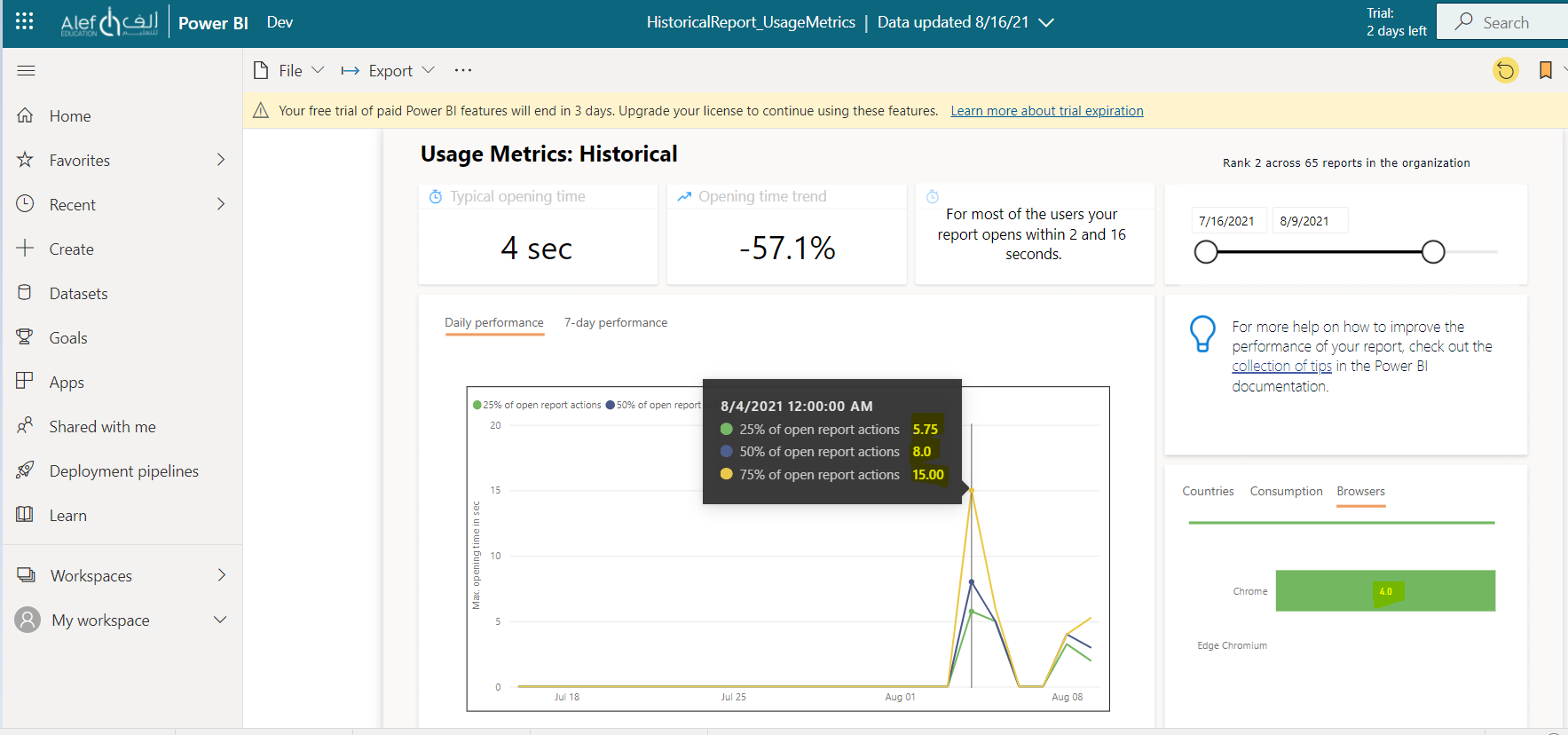Click the 25% of open report actions legend

pyautogui.click(x=537, y=405)
